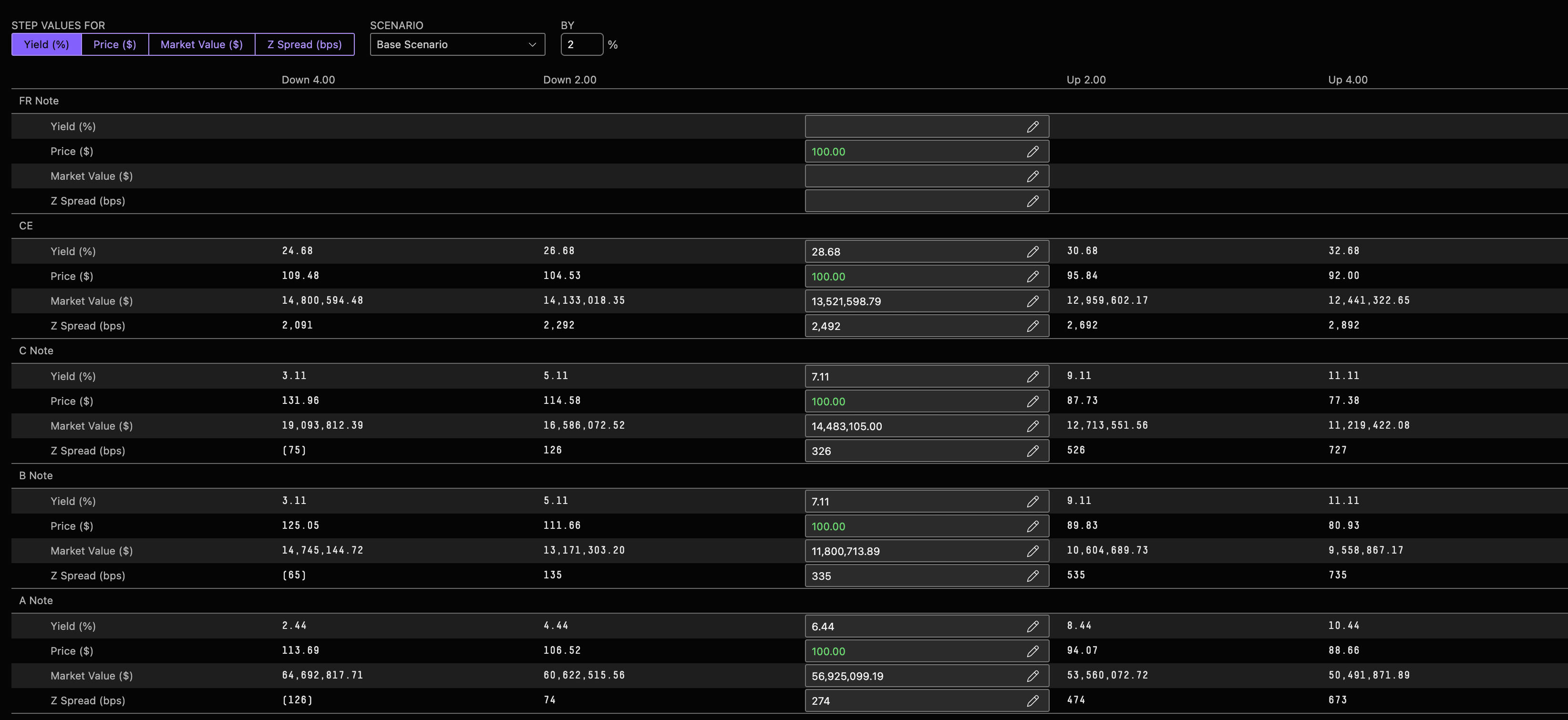Click C Note price value 77.38
Screen dimensions: 1568x720
click(1344, 401)
